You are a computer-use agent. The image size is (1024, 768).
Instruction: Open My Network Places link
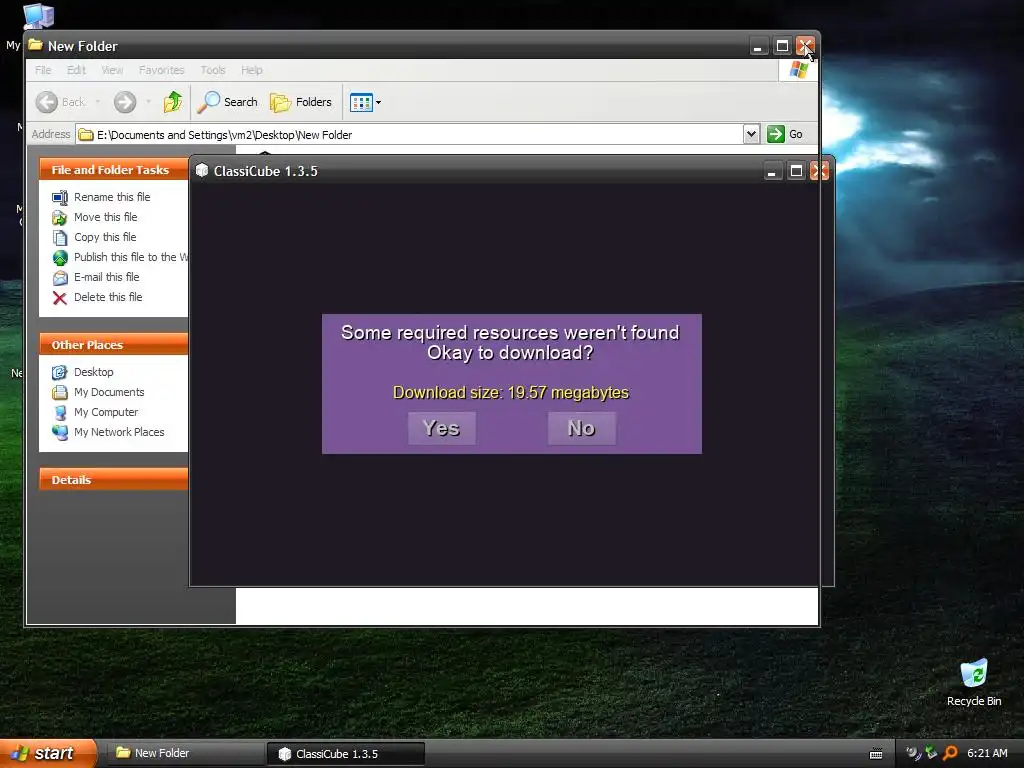pyautogui.click(x=119, y=432)
